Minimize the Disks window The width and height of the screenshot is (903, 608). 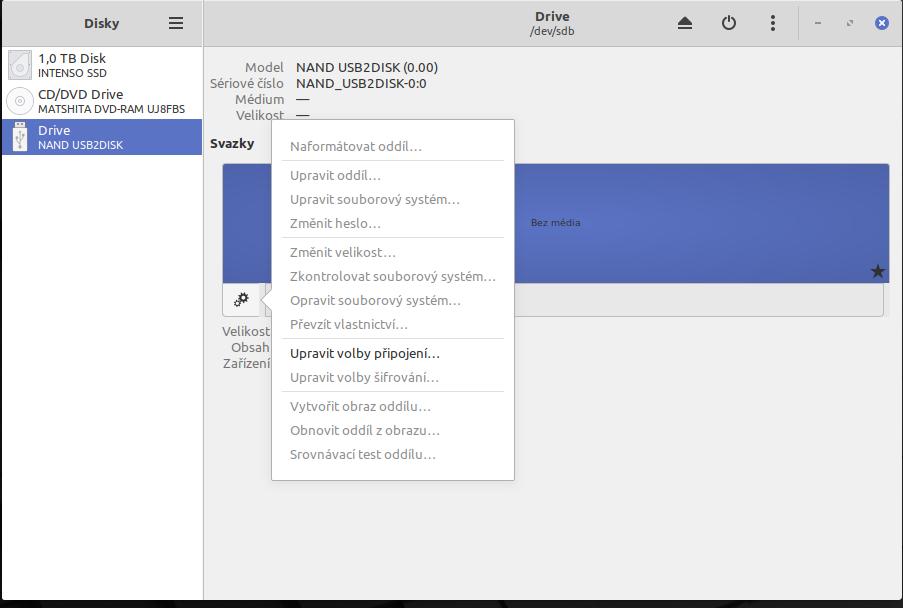(818, 23)
